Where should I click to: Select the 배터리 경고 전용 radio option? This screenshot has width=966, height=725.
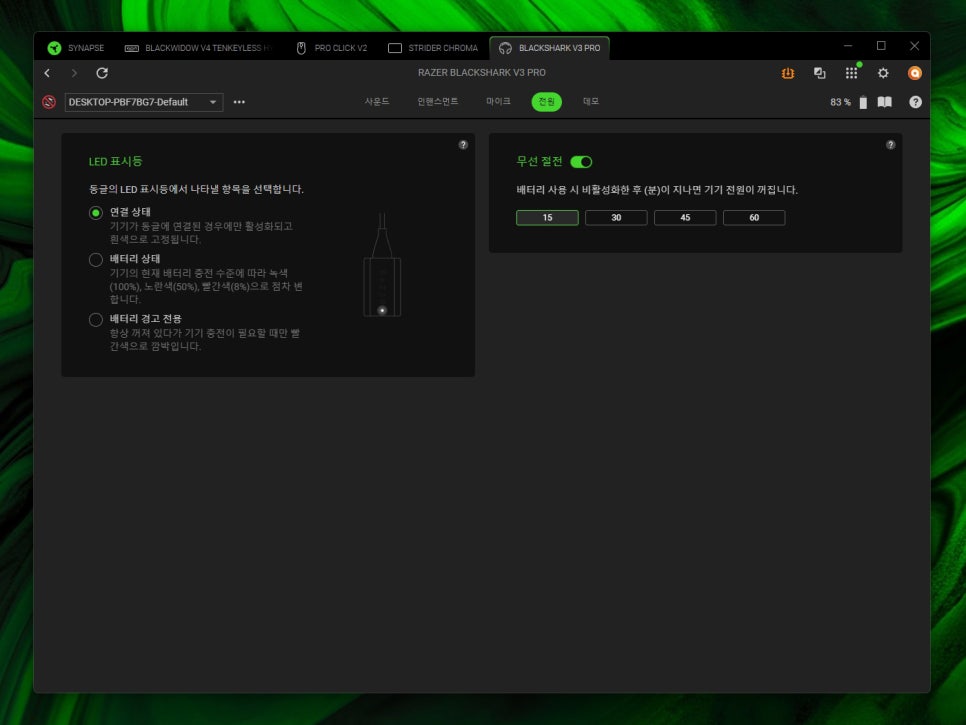click(96, 319)
